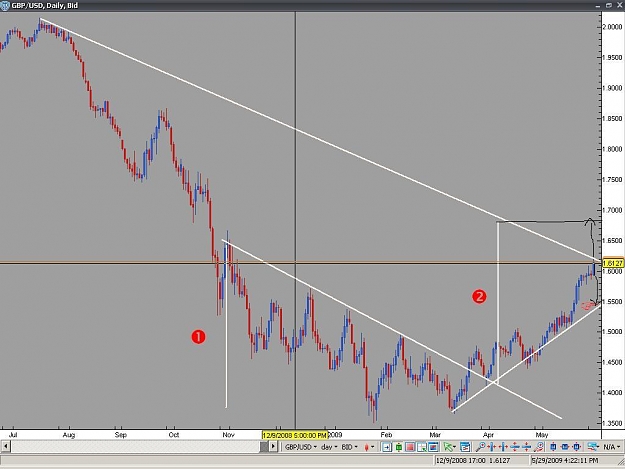Click the 1.3500 price axis label
The image size is (625, 469).
tap(613, 423)
